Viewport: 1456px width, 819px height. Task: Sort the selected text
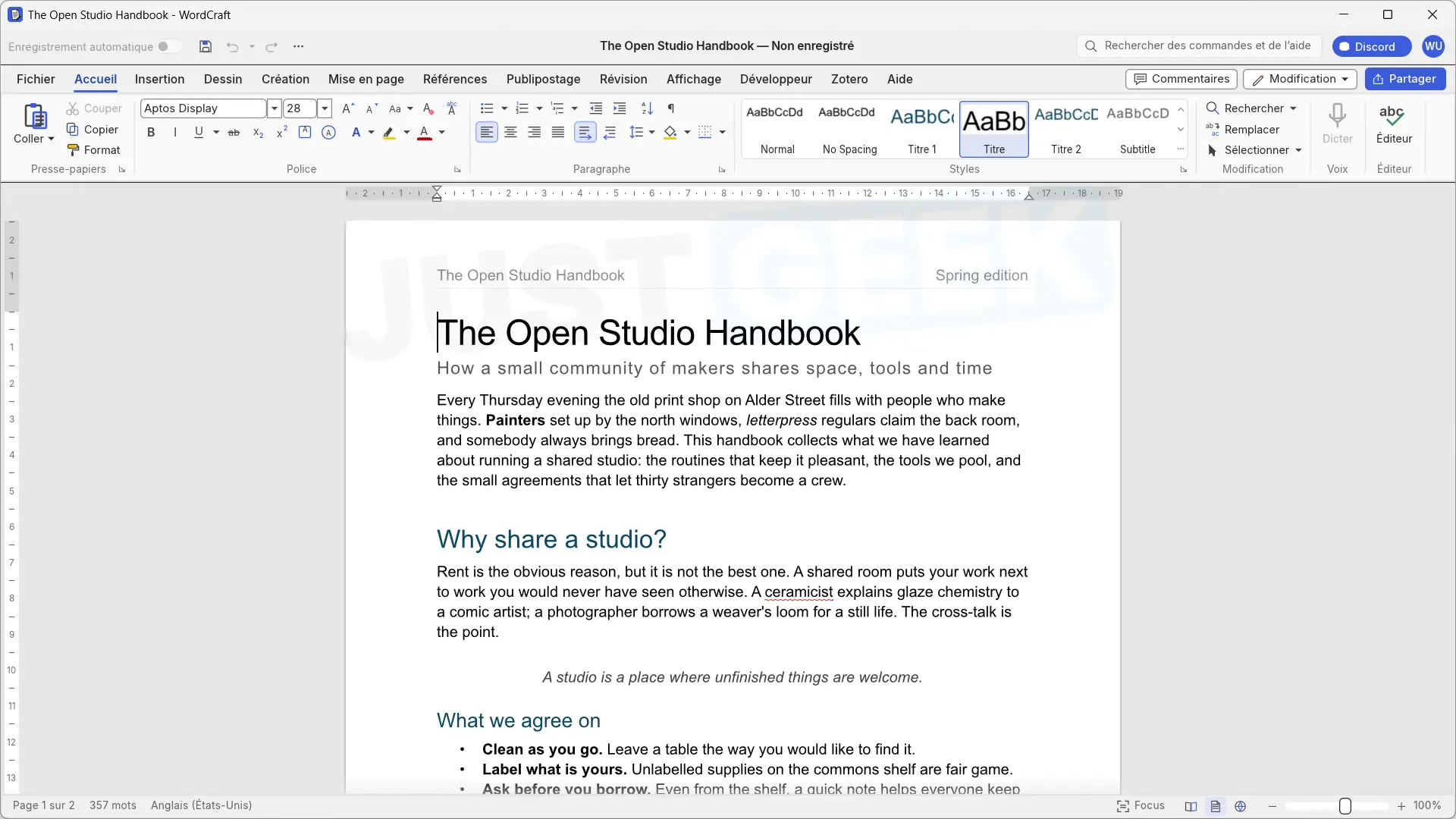(x=647, y=108)
